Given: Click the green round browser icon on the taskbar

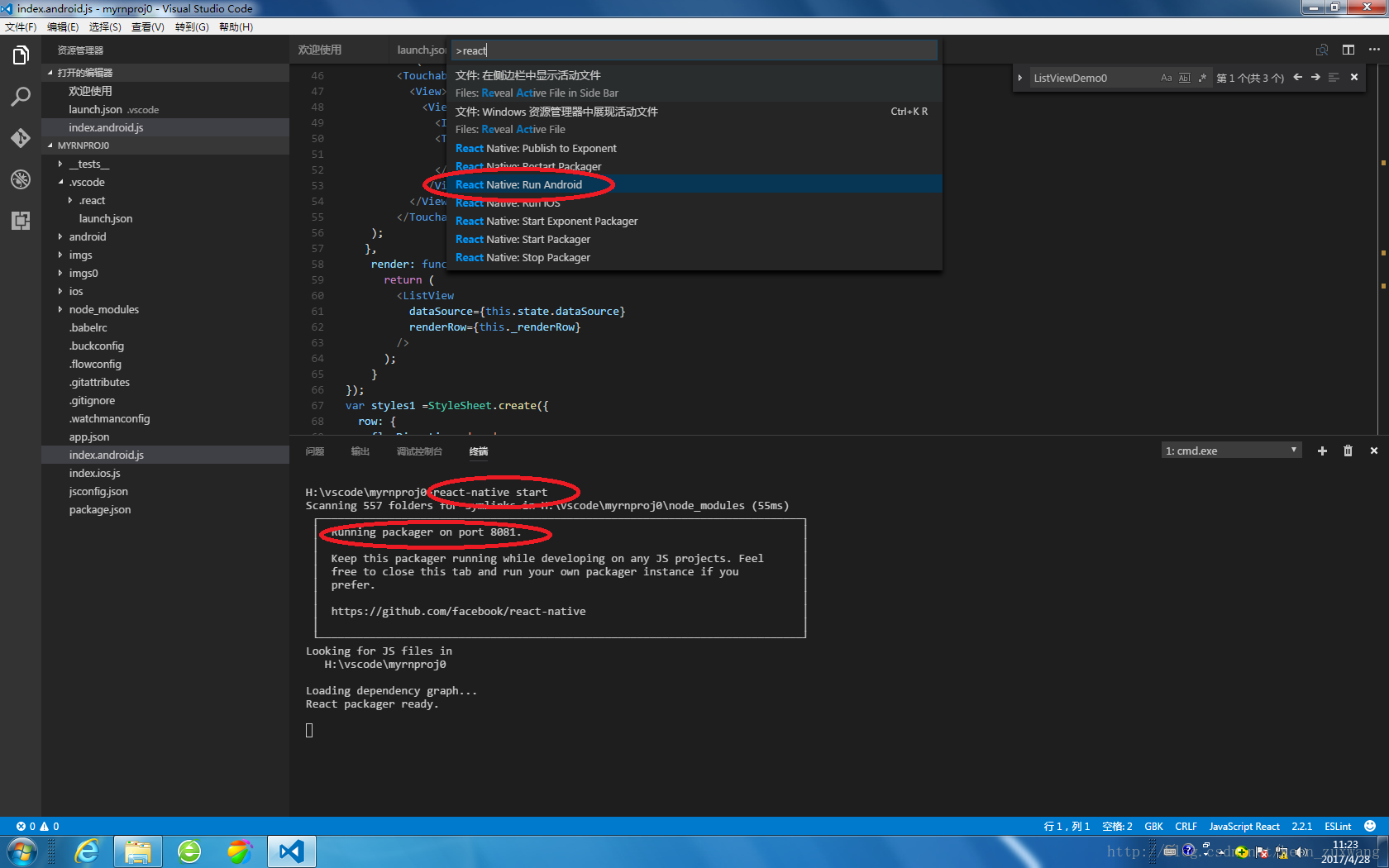Looking at the screenshot, I should click(189, 851).
